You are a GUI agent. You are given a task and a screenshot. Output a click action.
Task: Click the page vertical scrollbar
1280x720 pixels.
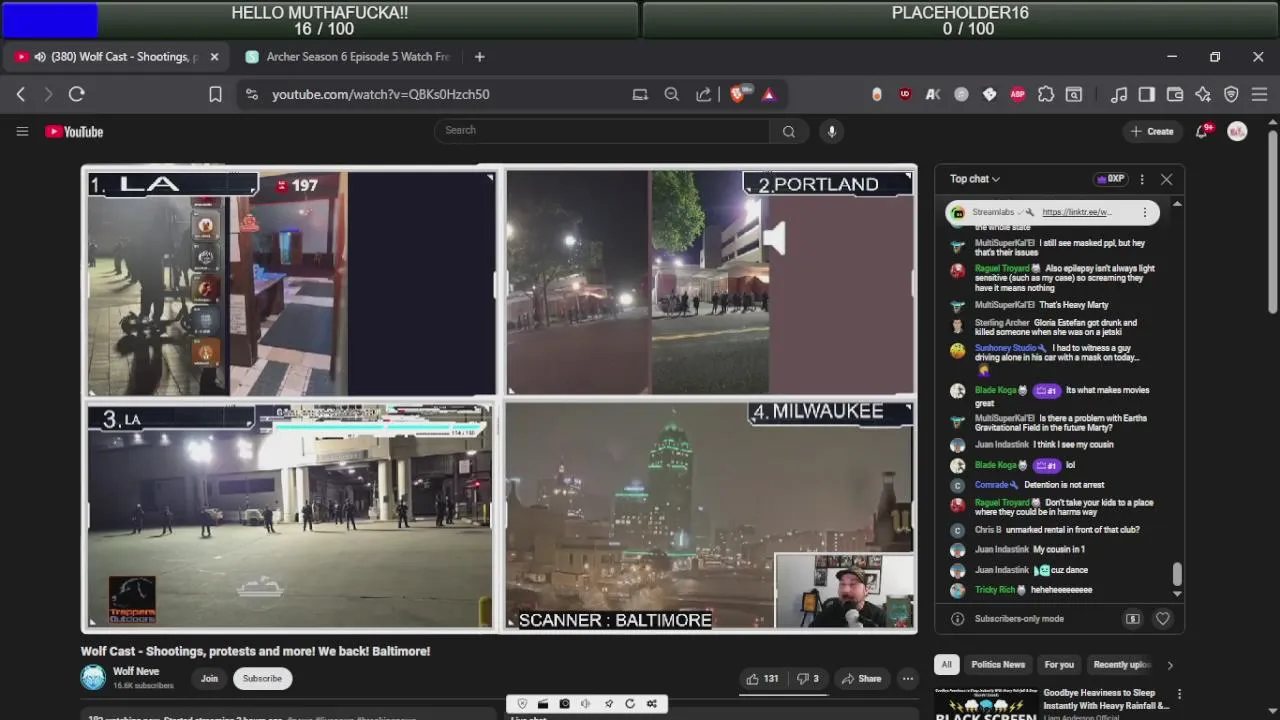point(1273,222)
